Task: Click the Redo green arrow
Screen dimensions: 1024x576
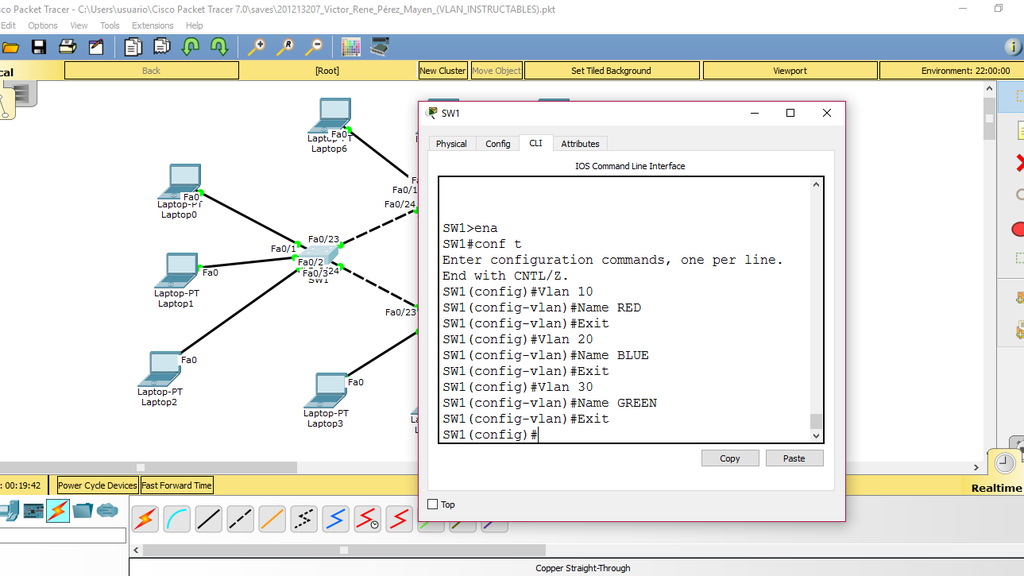Action: pyautogui.click(x=219, y=47)
